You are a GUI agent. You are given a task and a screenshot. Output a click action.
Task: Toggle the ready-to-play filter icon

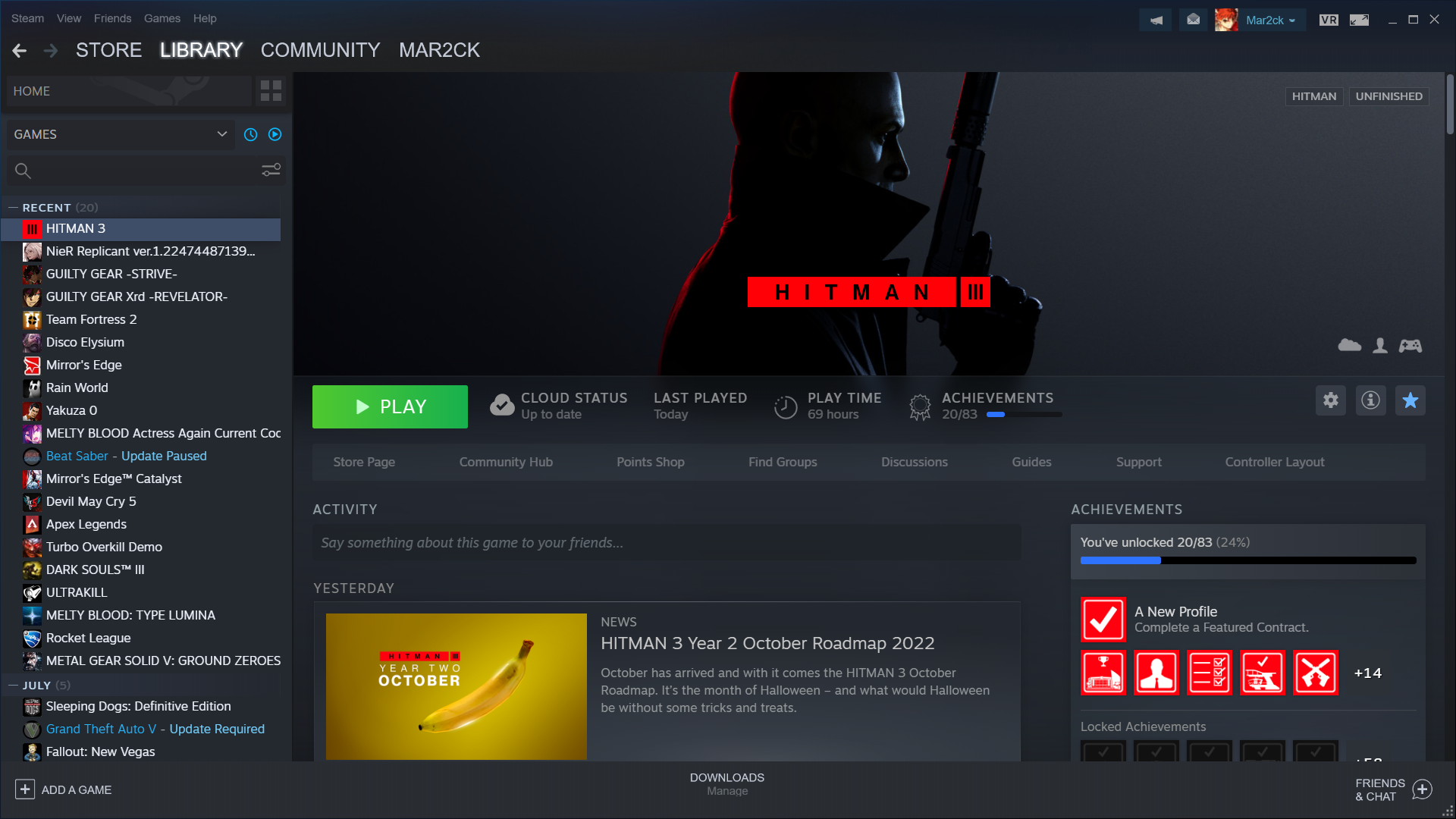point(275,134)
